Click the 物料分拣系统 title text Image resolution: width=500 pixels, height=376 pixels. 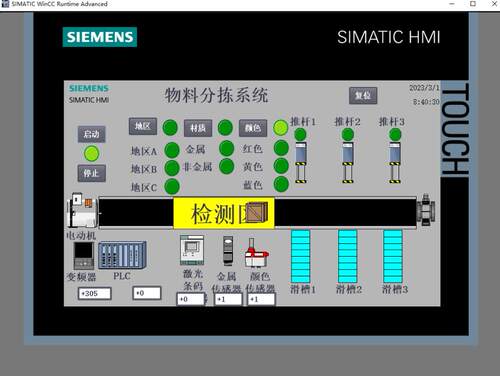[216, 95]
